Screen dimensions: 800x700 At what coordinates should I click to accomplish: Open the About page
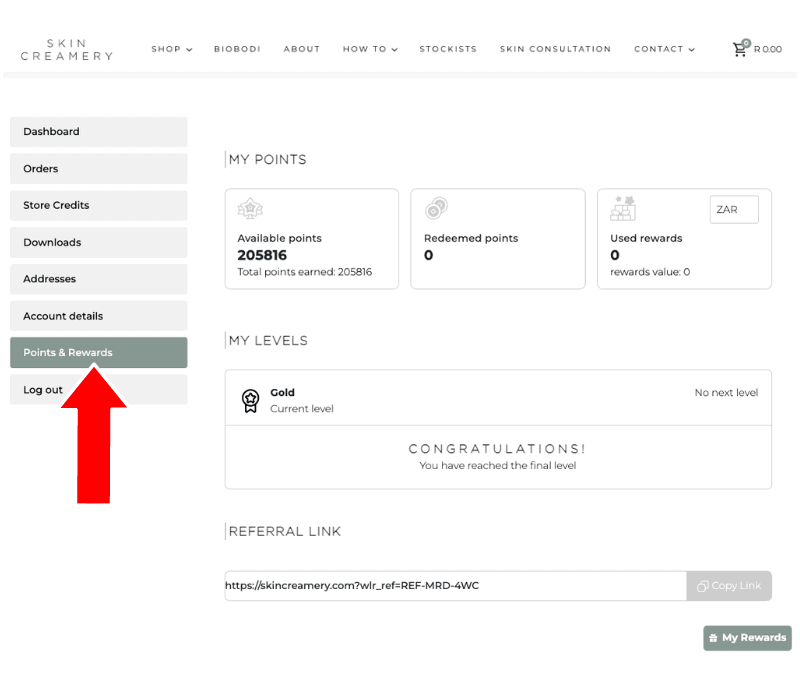(301, 49)
